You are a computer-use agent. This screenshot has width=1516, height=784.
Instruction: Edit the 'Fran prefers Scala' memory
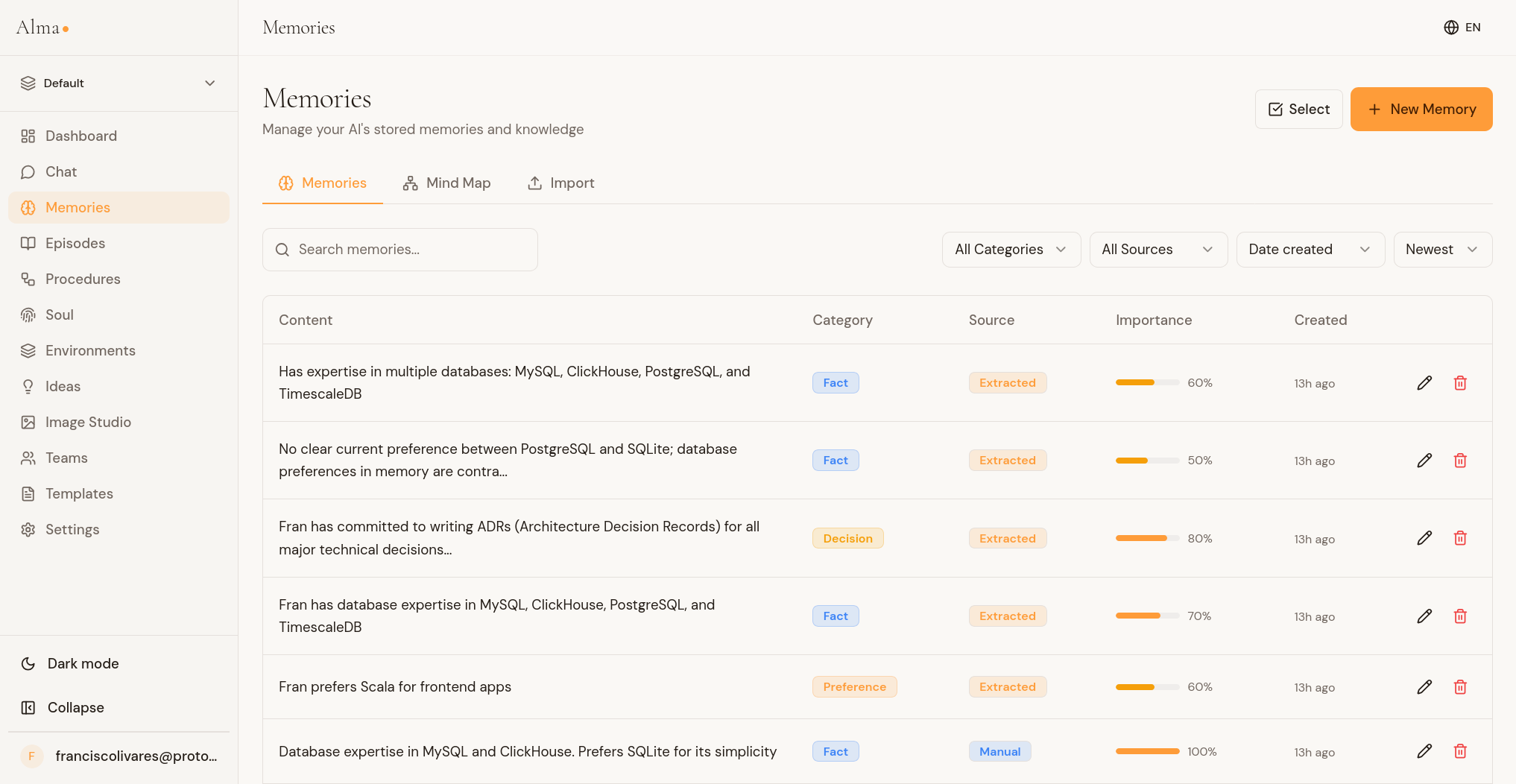click(1424, 687)
